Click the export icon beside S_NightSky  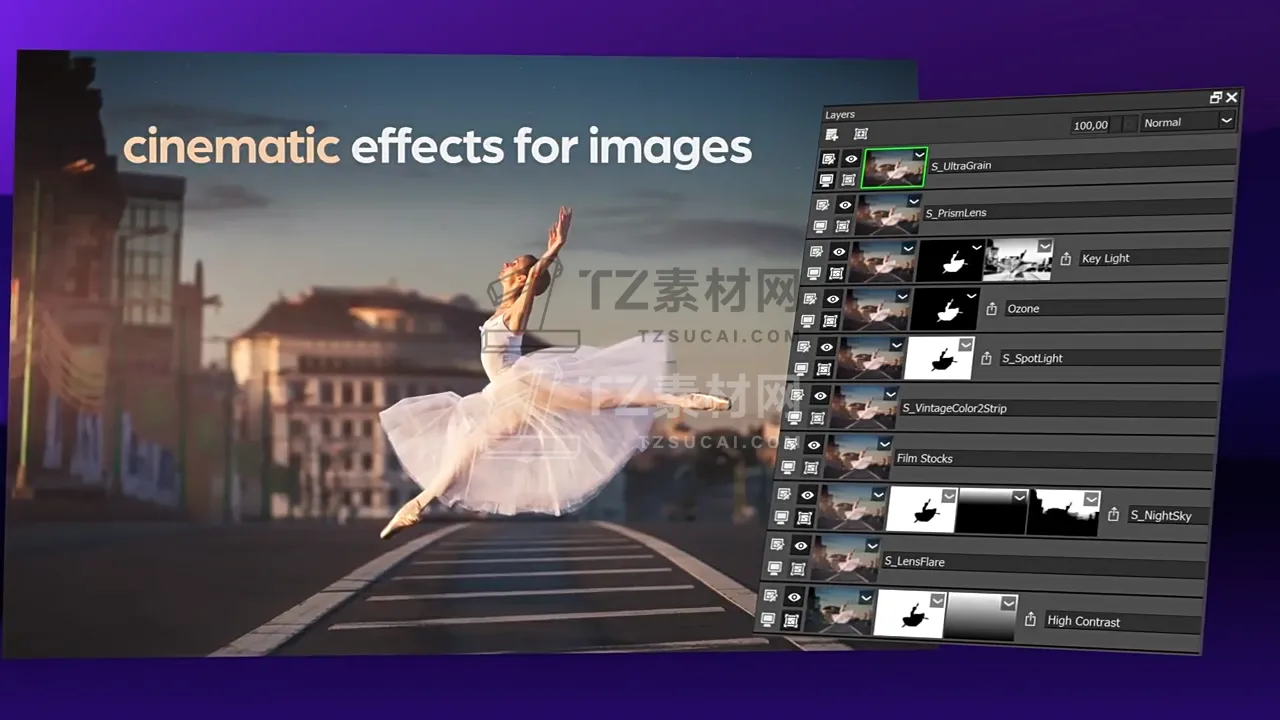click(x=1113, y=515)
